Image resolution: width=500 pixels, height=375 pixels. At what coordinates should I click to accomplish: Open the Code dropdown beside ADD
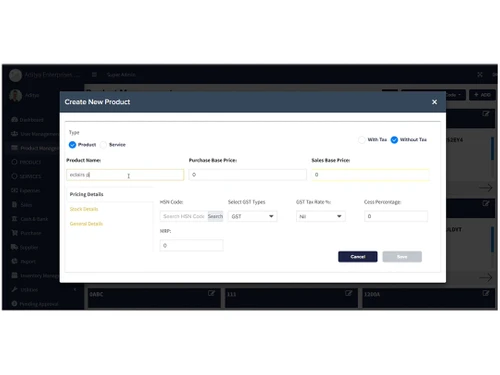click(456, 95)
